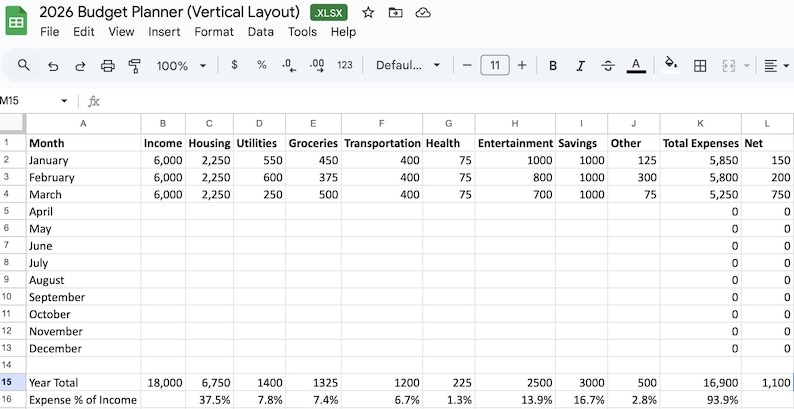Select column A header
The height and width of the screenshot is (409, 794).
84,123
